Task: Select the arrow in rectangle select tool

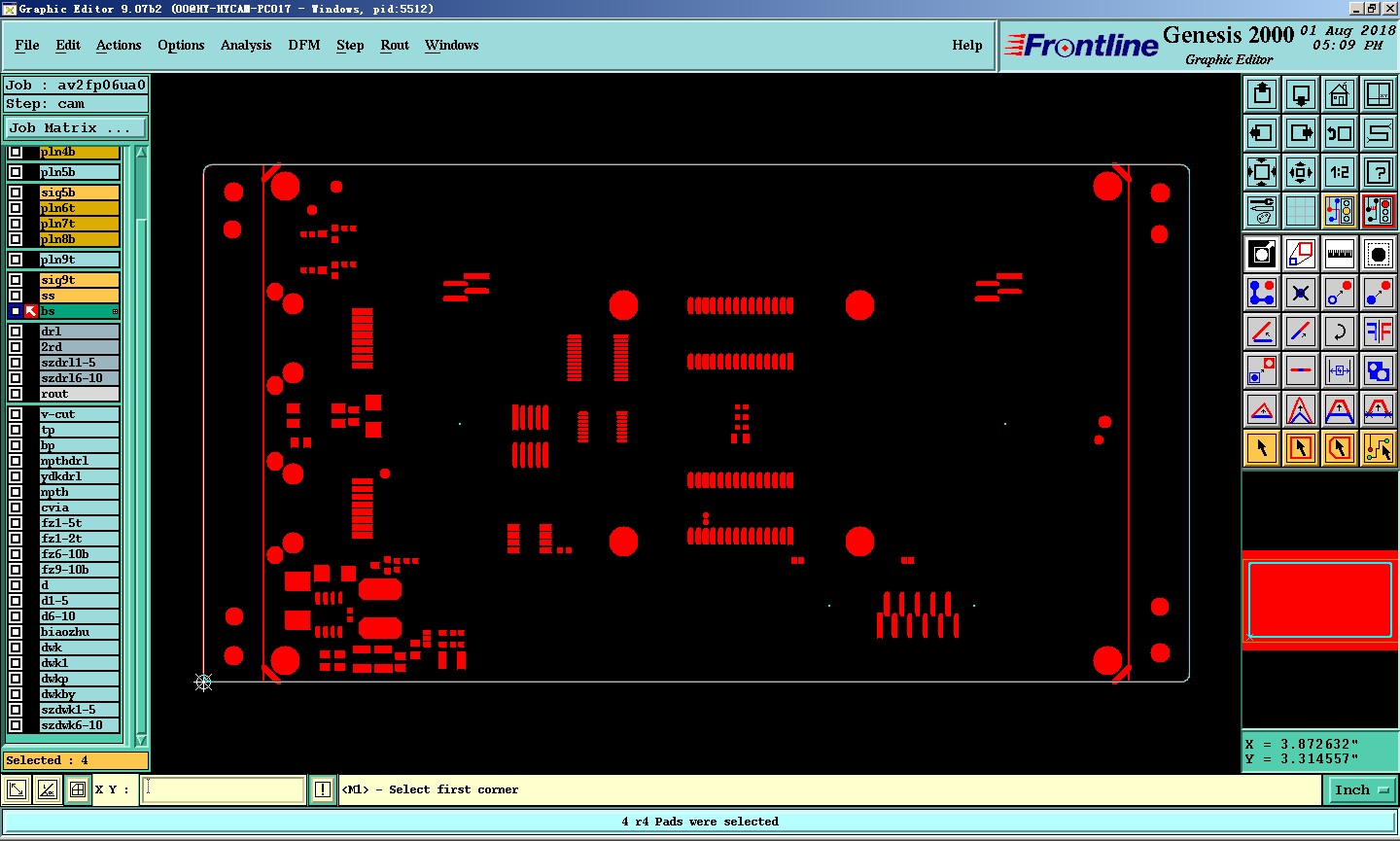Action: coord(1301,448)
